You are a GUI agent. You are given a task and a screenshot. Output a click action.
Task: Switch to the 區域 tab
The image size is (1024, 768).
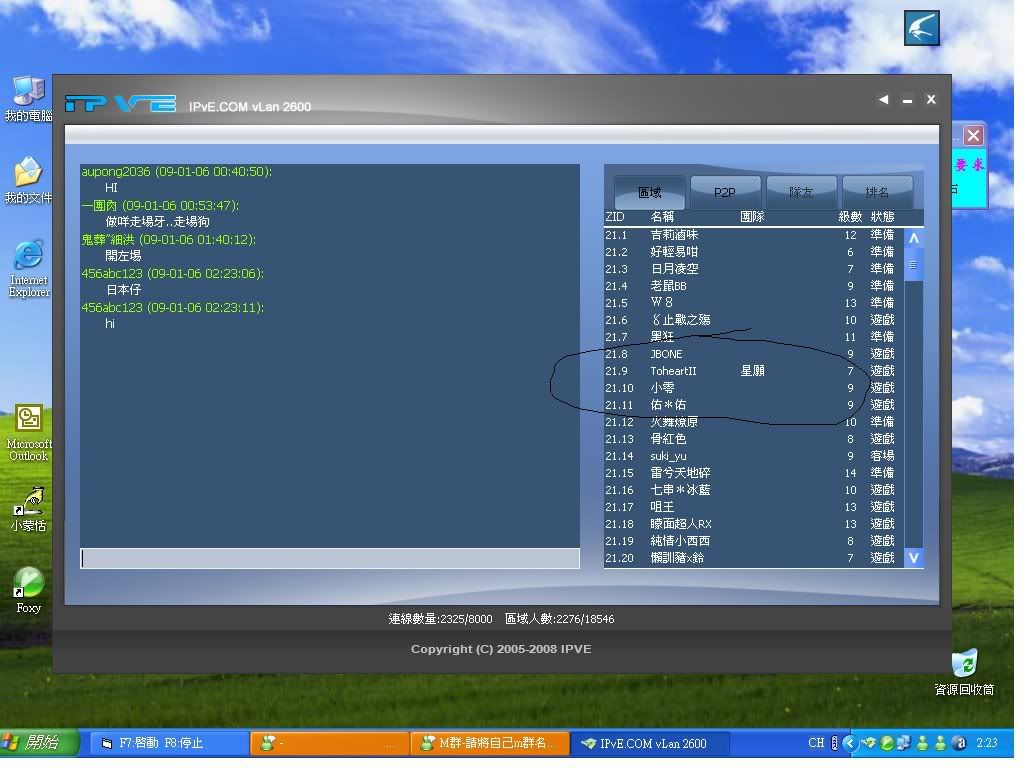pyautogui.click(x=650, y=192)
